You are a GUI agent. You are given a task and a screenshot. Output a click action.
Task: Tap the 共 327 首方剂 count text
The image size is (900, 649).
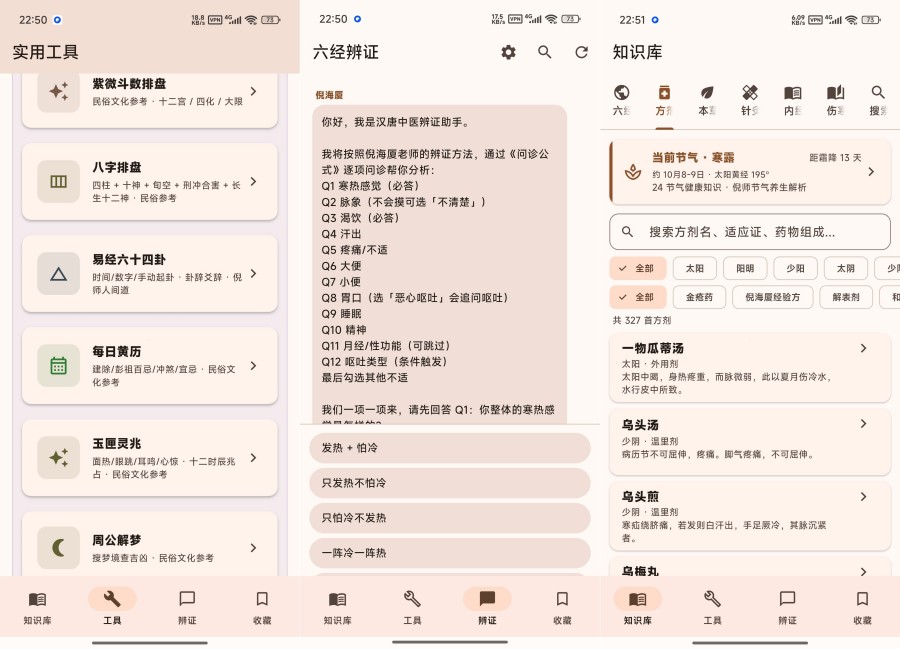click(x=642, y=320)
